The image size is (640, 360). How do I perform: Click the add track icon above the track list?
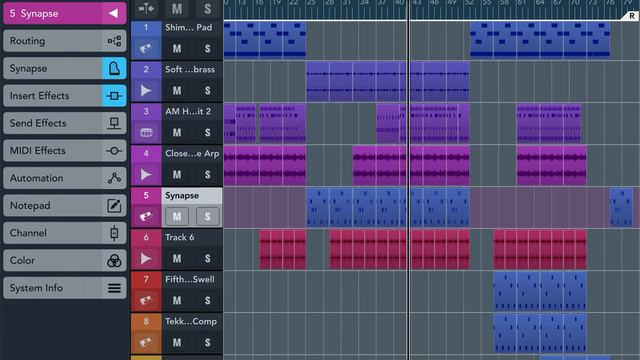coord(146,9)
